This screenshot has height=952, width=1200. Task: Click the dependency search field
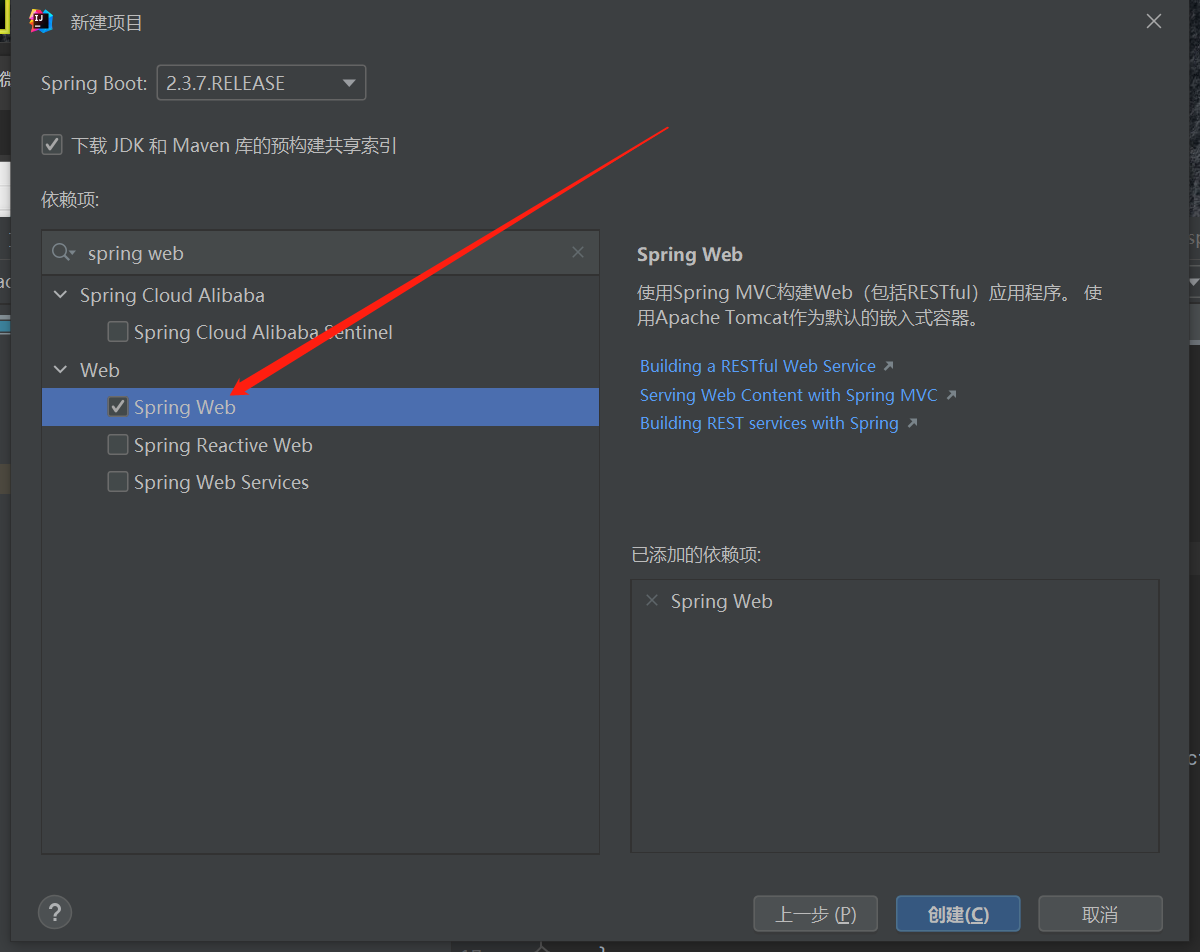tap(320, 253)
